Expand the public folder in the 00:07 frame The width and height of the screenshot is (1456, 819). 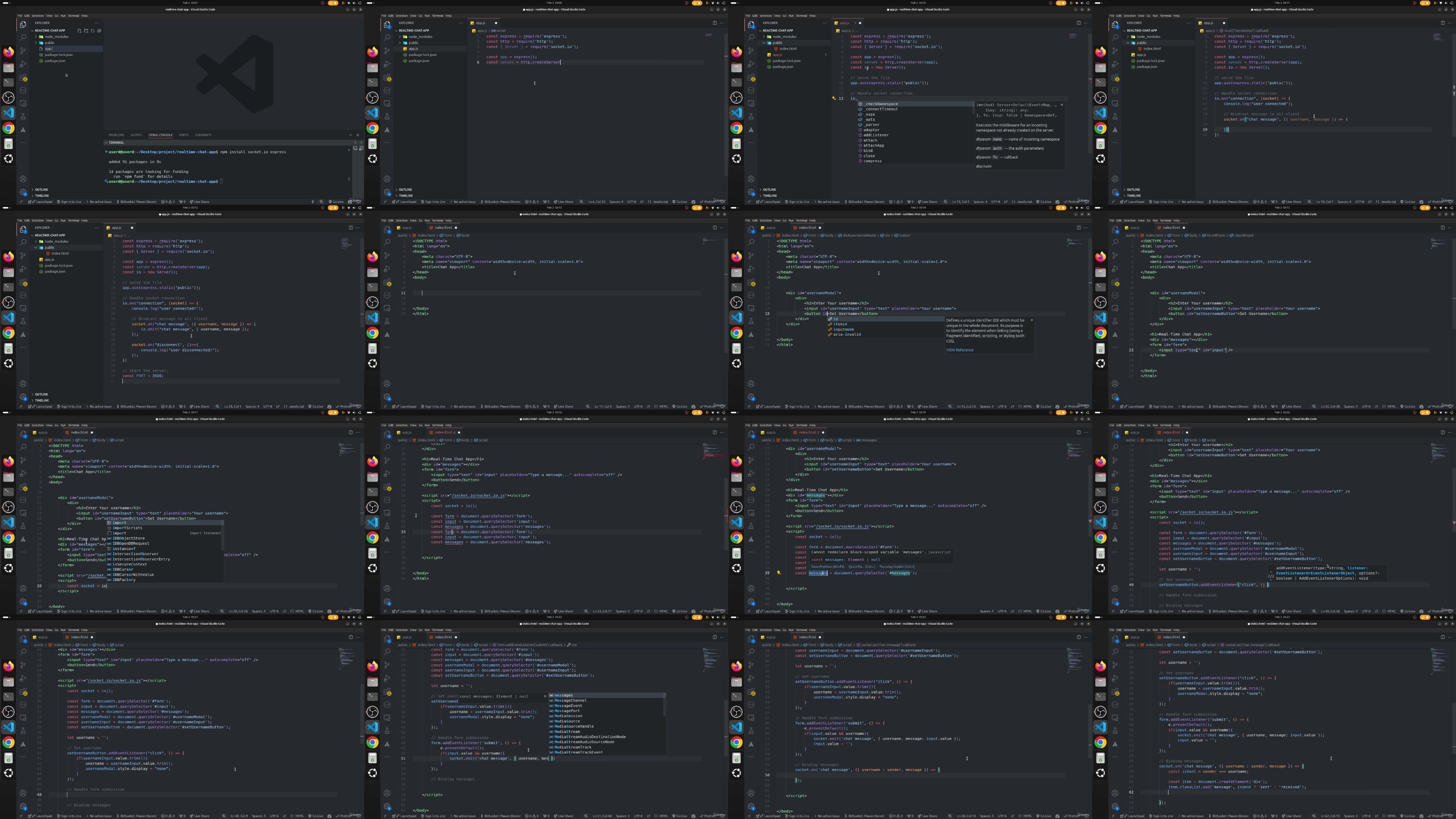tap(36, 43)
